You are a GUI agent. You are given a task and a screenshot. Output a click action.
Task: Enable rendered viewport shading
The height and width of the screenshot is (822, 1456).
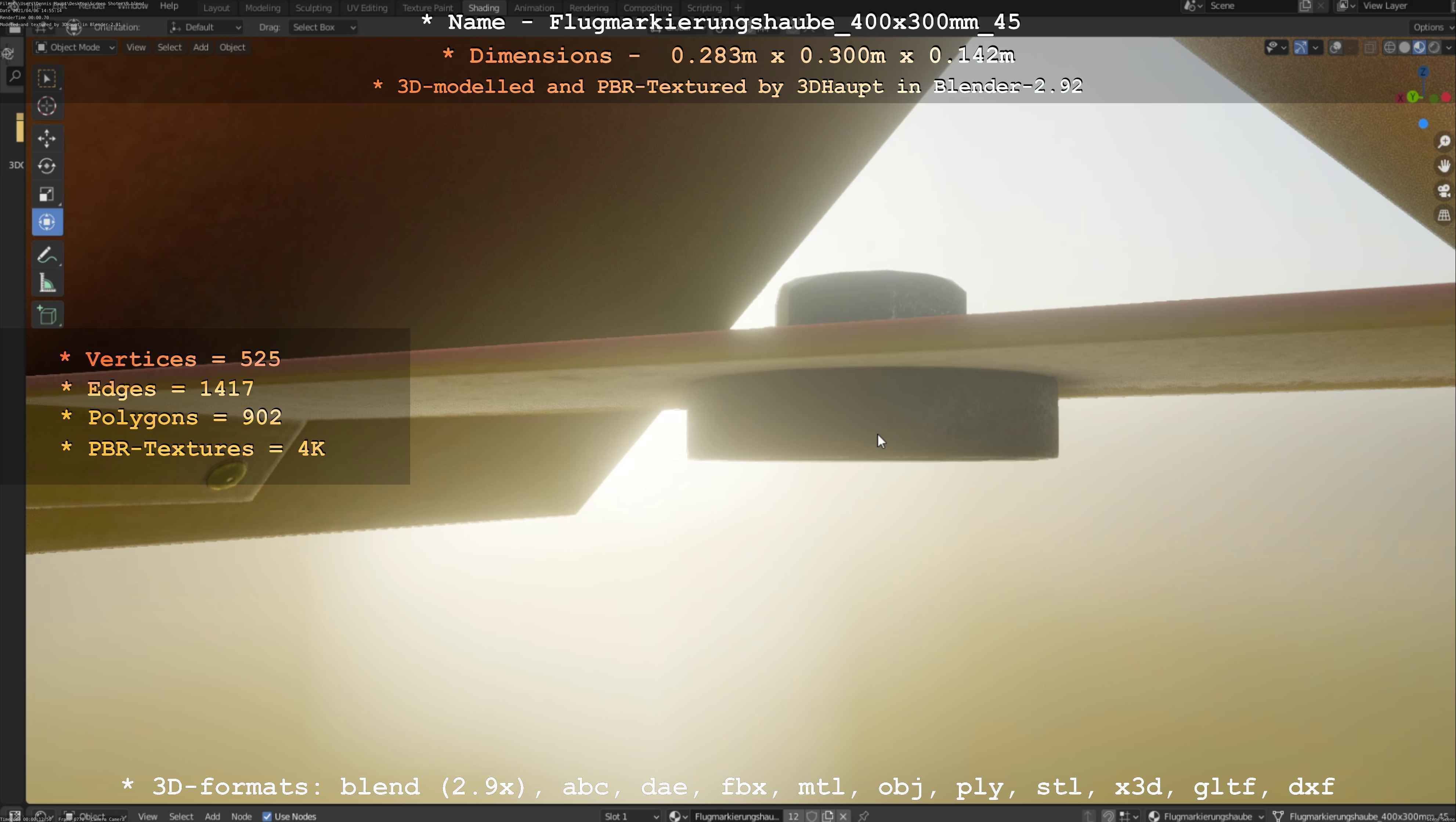click(x=1434, y=47)
